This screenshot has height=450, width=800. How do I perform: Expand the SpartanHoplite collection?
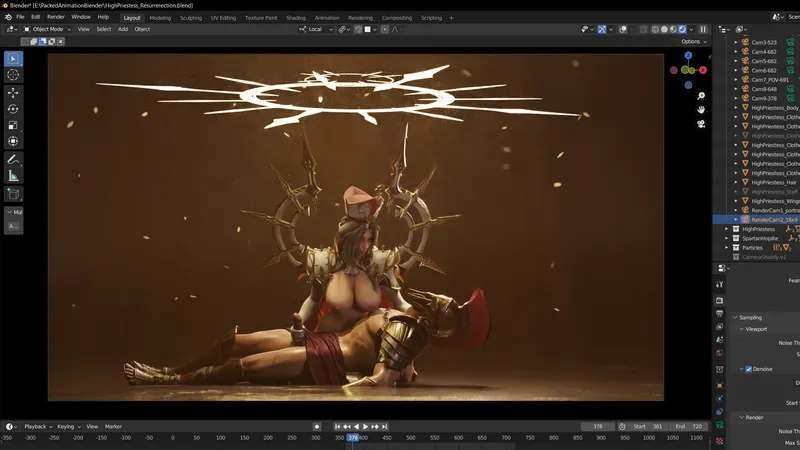click(x=727, y=238)
